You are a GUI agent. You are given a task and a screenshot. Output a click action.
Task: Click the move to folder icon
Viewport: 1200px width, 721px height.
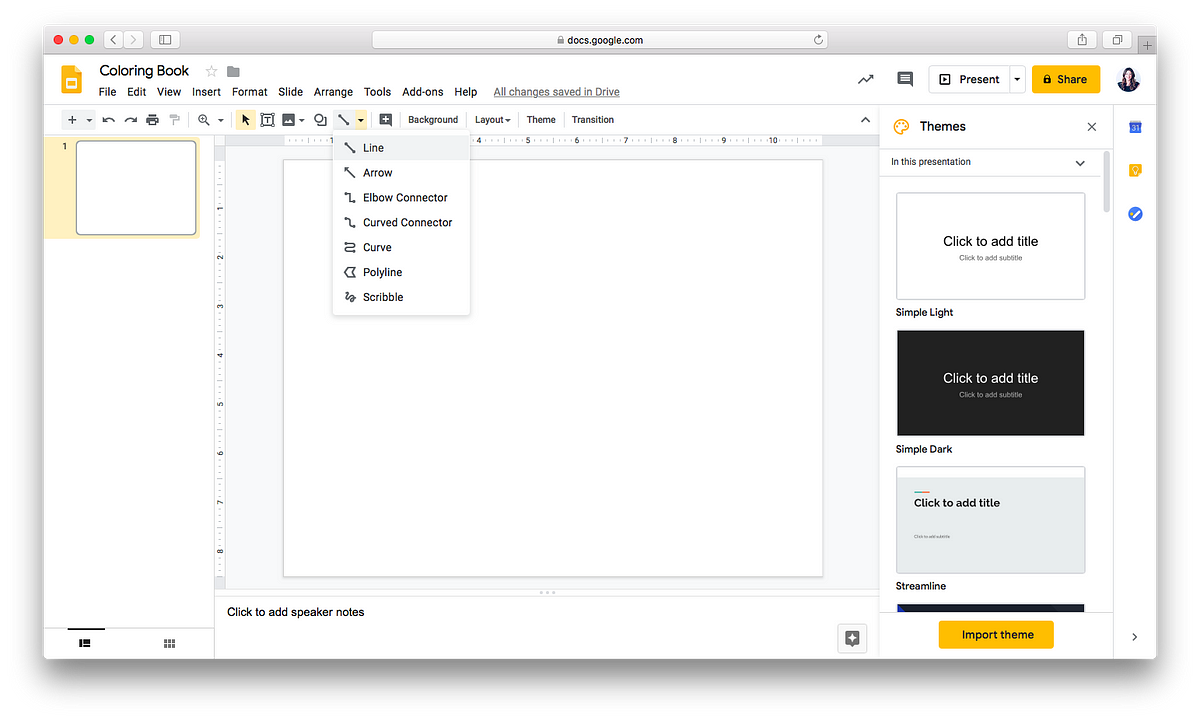(233, 71)
